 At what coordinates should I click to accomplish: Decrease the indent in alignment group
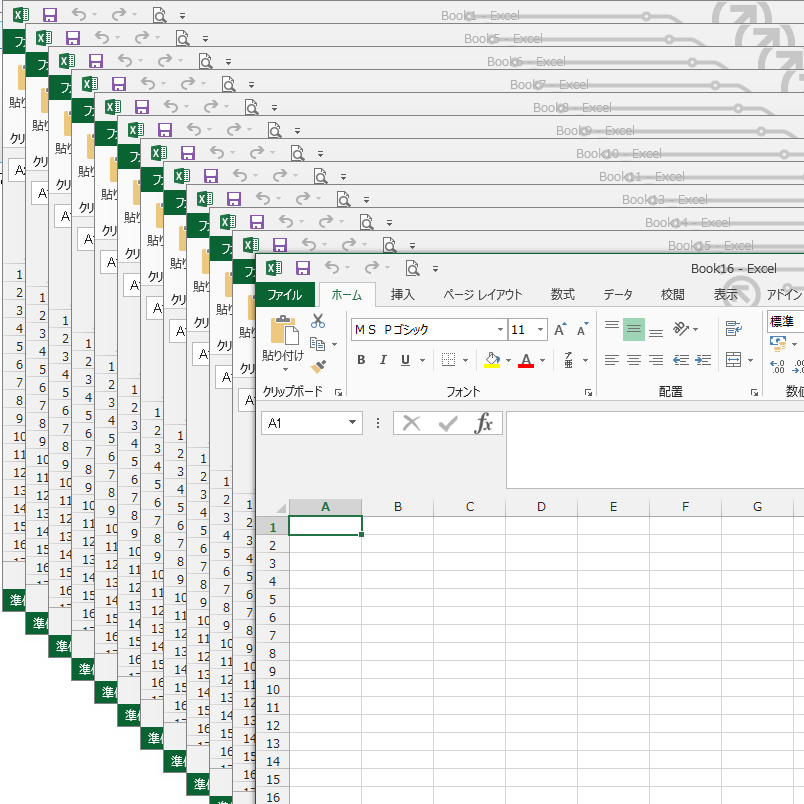tap(680, 360)
